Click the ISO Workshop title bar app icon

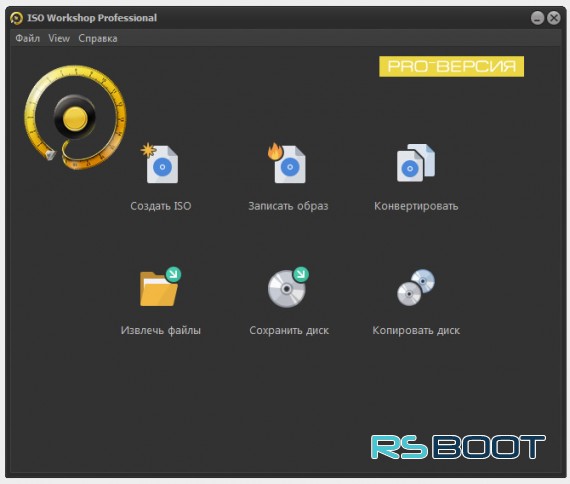[x=16, y=18]
